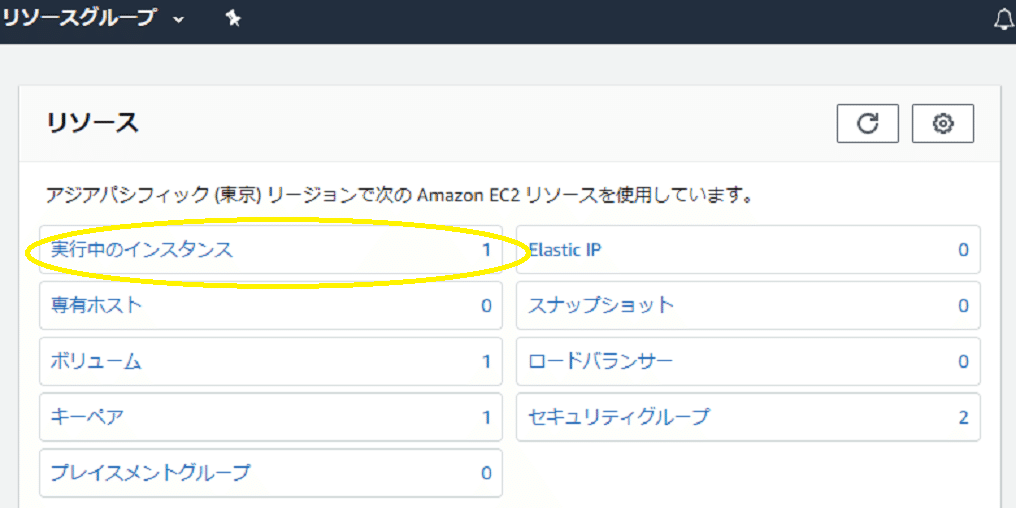Click the pin shortcut icon
The height and width of the screenshot is (508, 1016).
[x=233, y=19]
